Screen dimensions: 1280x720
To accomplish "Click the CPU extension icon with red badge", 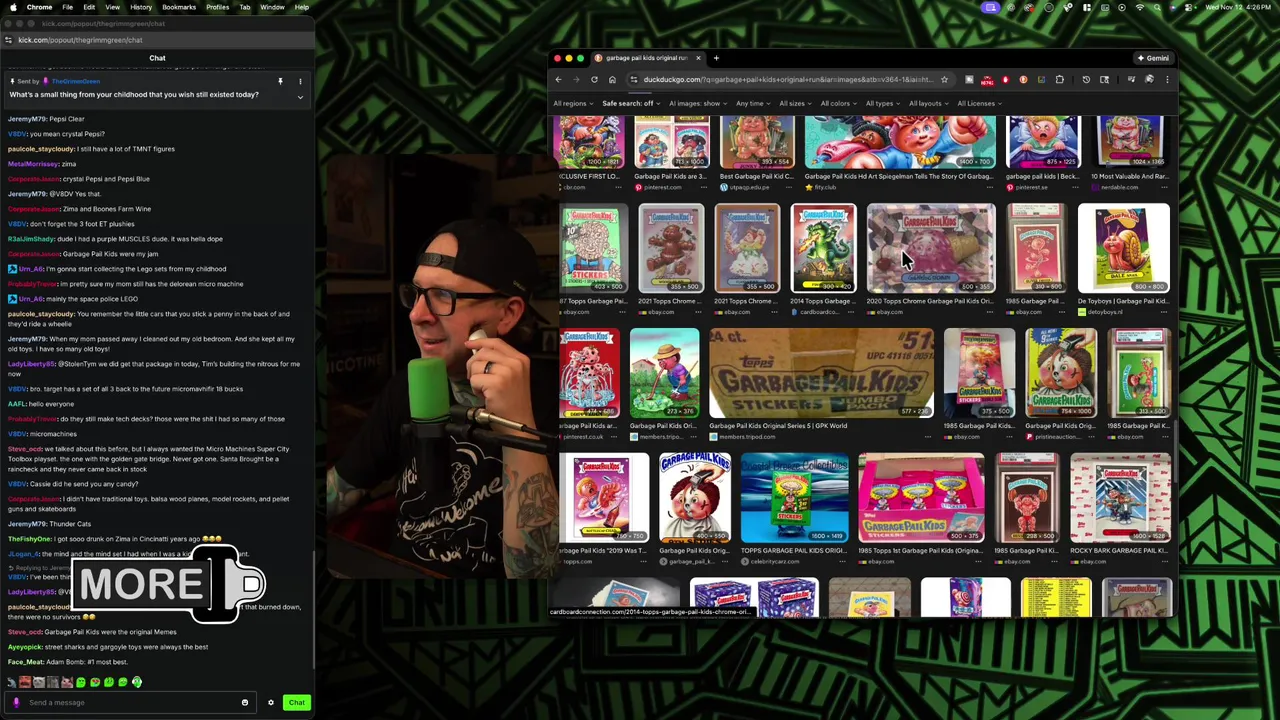I will [x=987, y=80].
